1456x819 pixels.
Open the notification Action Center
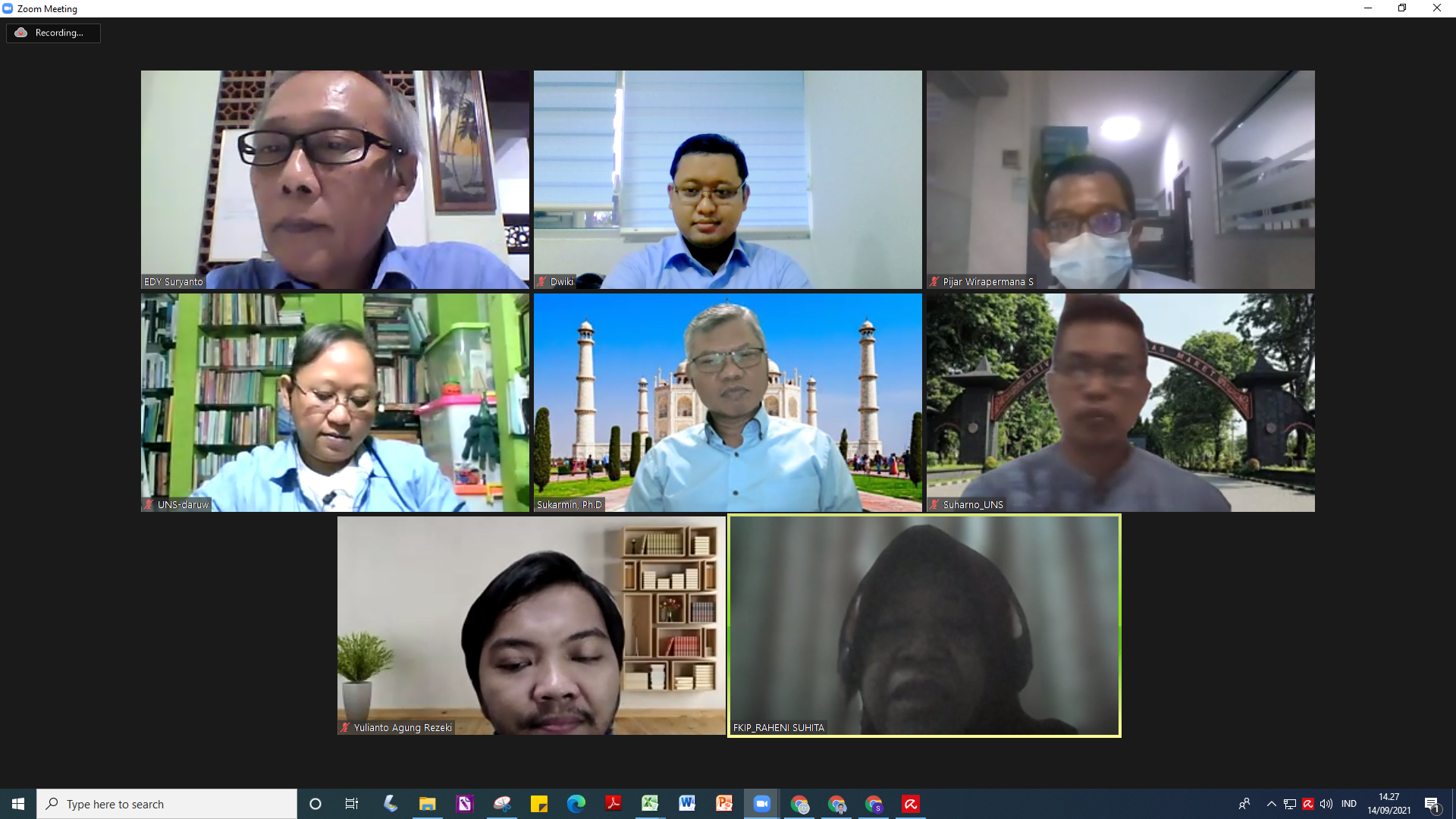pyautogui.click(x=1432, y=804)
